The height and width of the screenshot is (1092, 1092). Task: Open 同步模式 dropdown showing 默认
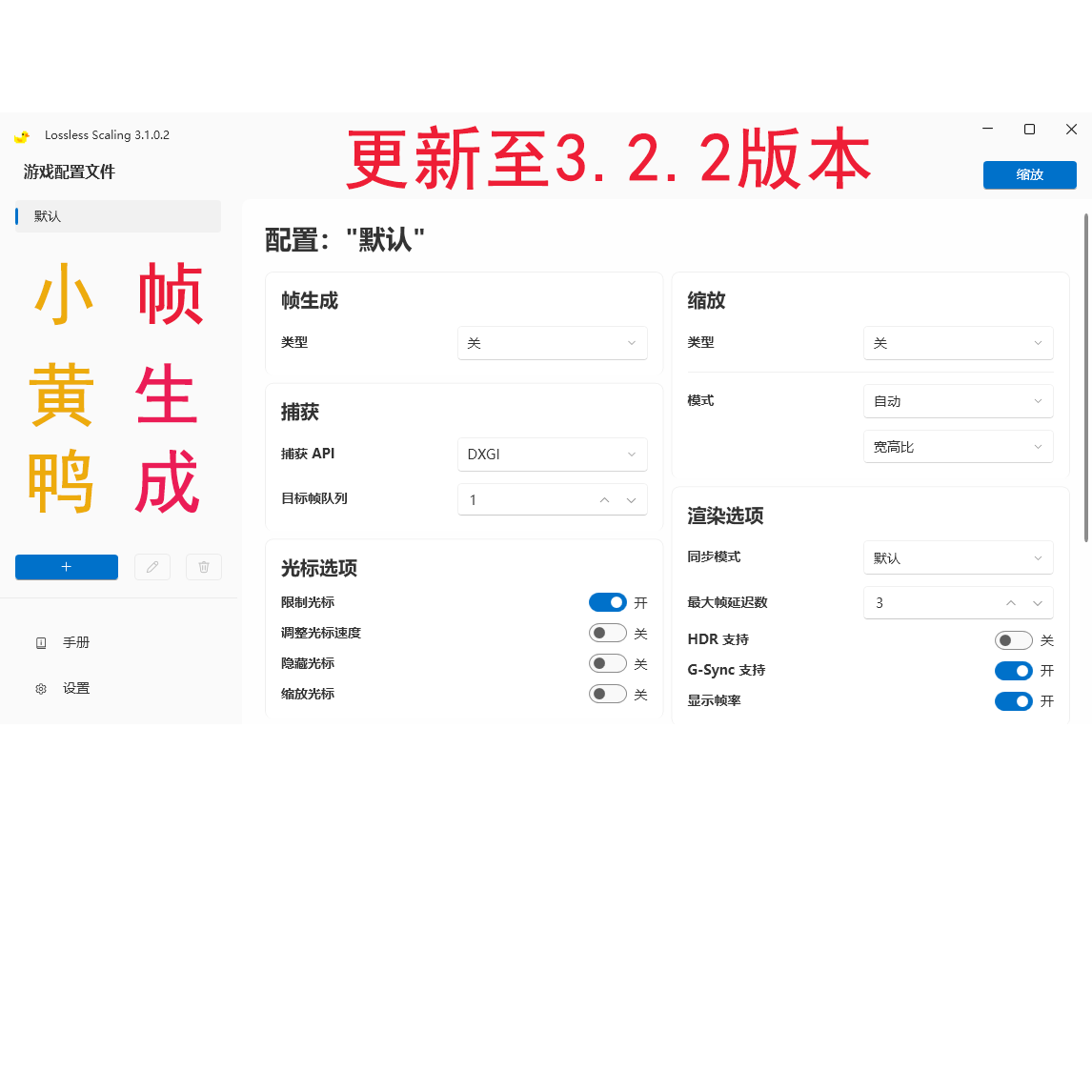click(959, 557)
